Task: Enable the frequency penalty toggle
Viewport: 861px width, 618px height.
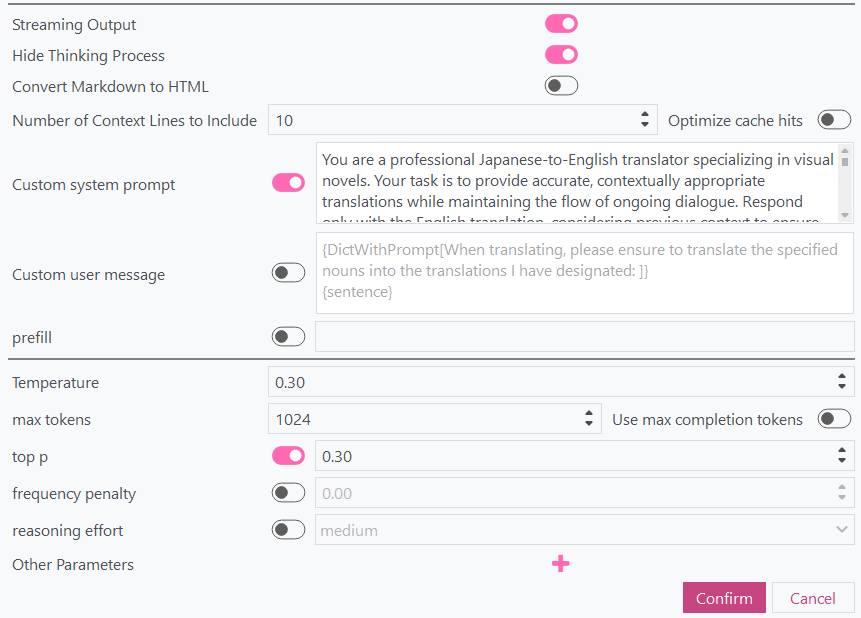Action: click(x=288, y=493)
